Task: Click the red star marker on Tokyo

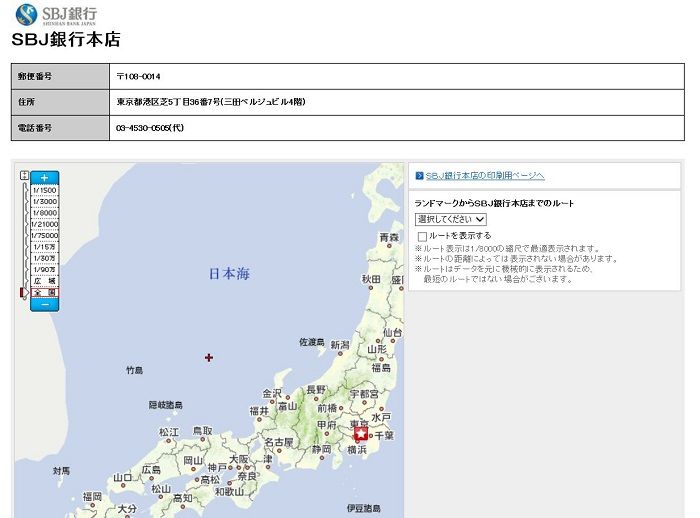Action: click(x=361, y=433)
